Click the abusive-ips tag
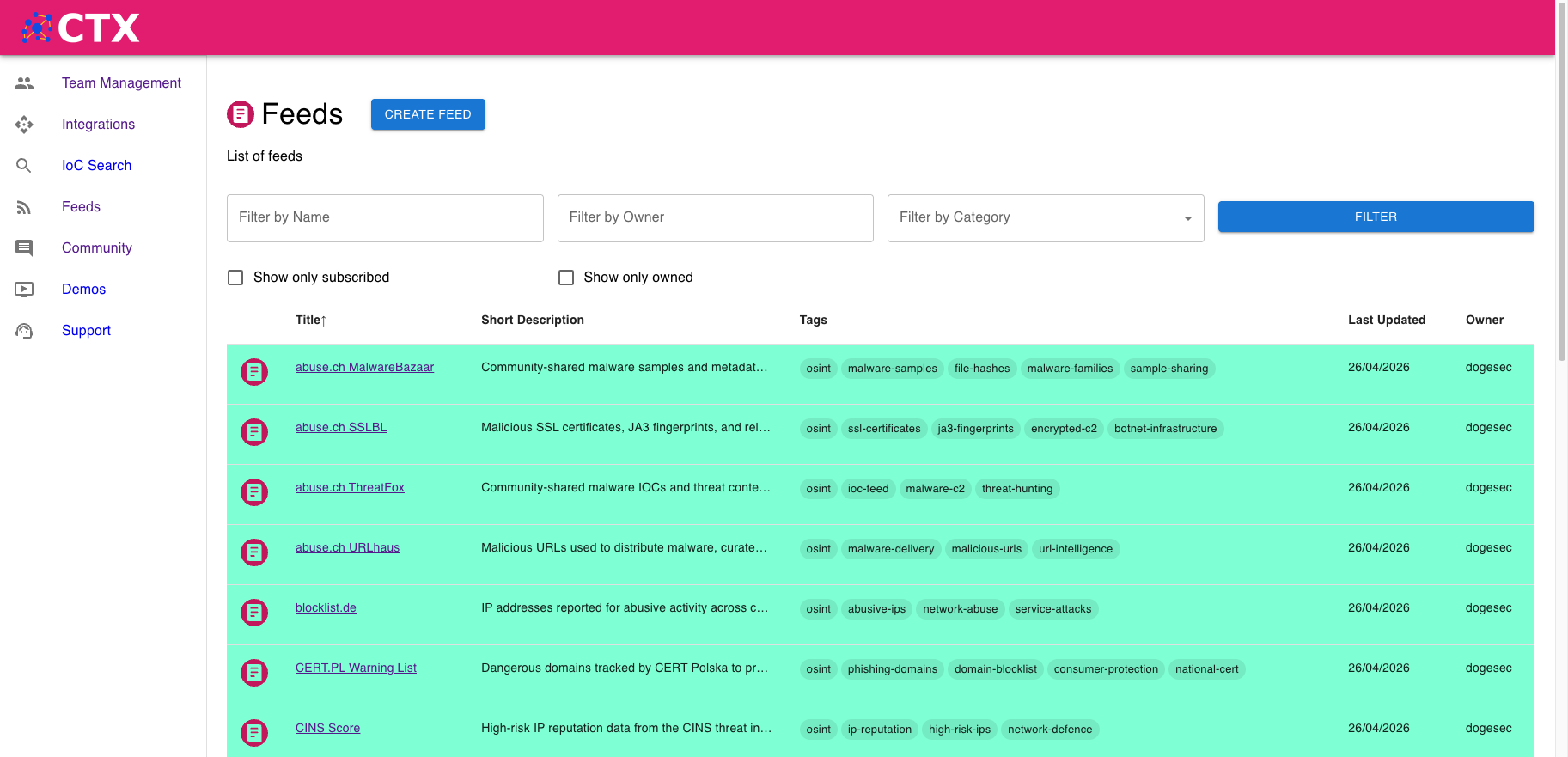This screenshot has width=1568, height=757. [x=876, y=609]
